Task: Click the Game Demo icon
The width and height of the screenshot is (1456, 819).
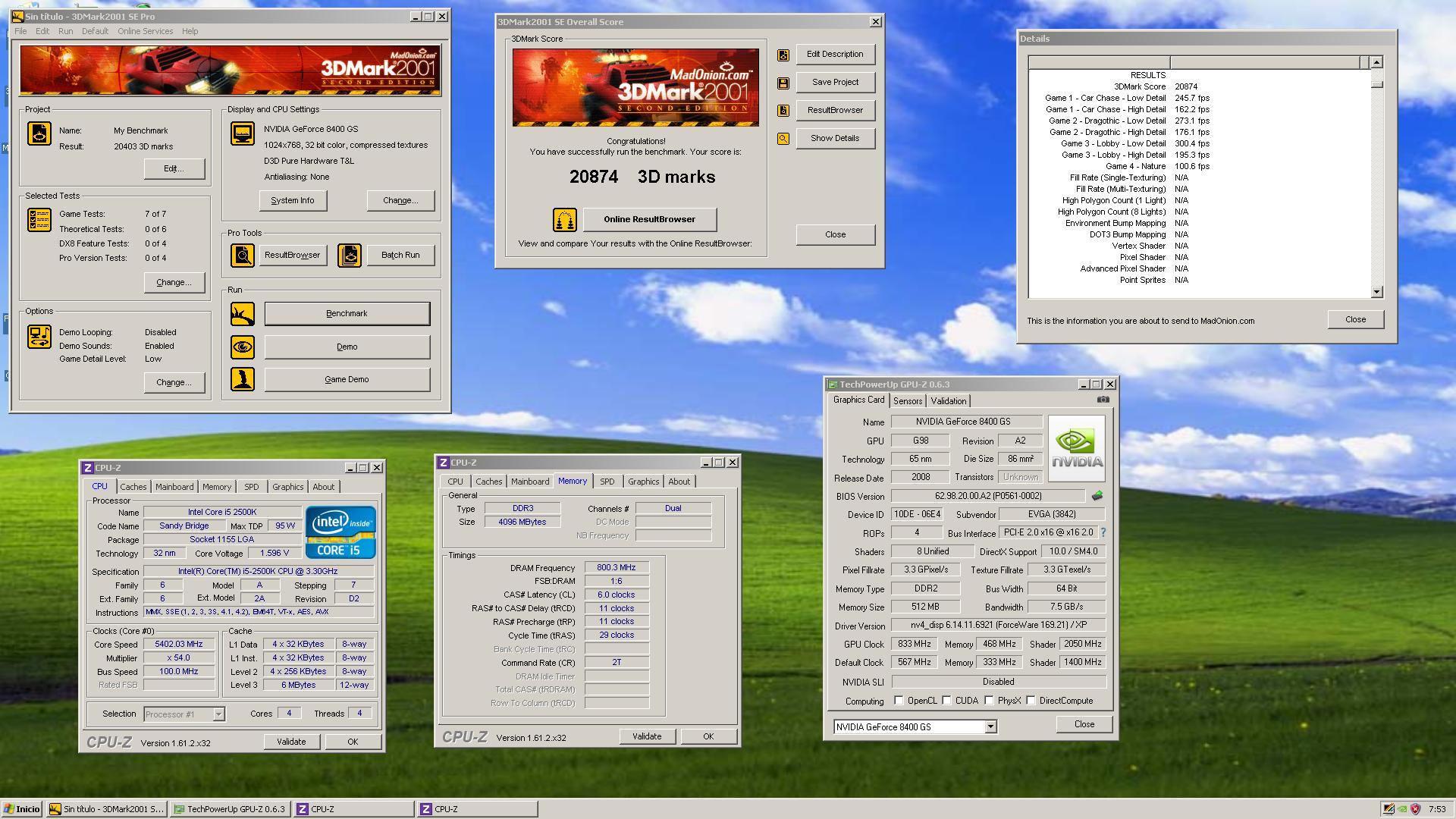Action: 243,379
